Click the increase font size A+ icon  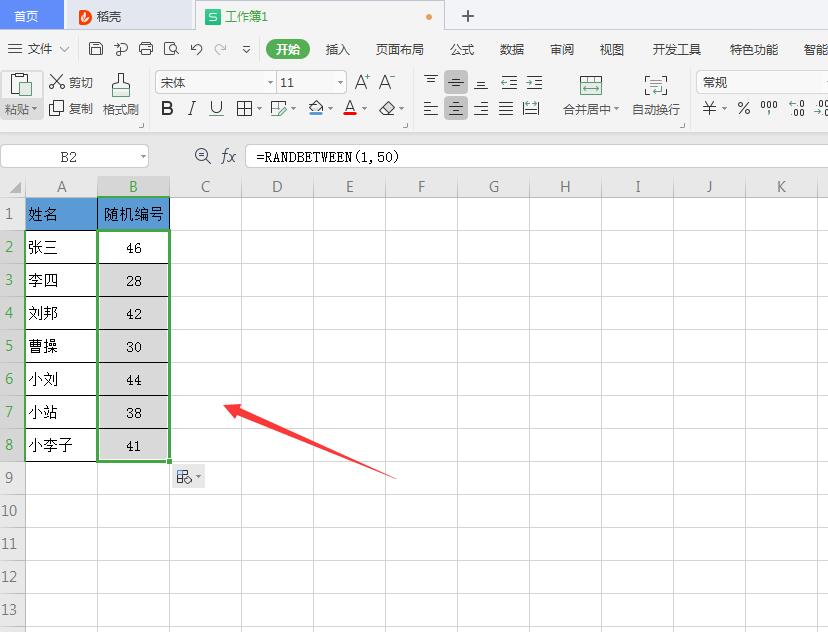pos(361,83)
